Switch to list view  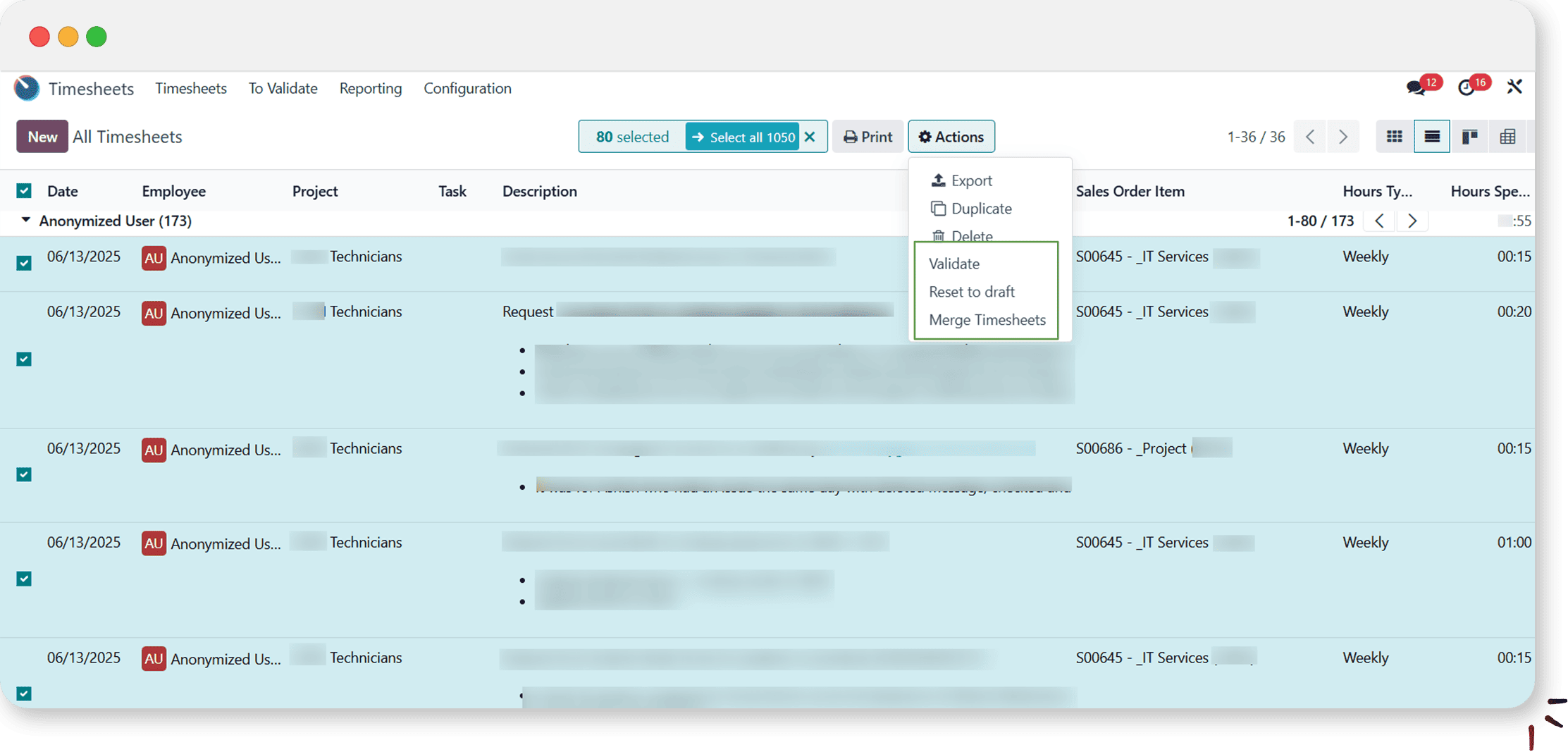pos(1432,137)
